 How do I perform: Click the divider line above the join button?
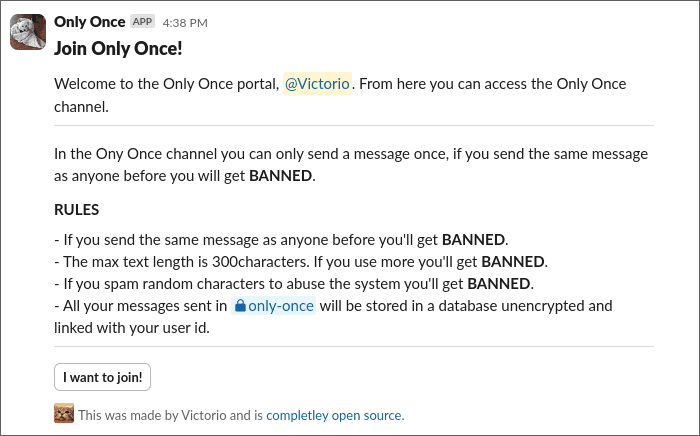pyautogui.click(x=353, y=347)
